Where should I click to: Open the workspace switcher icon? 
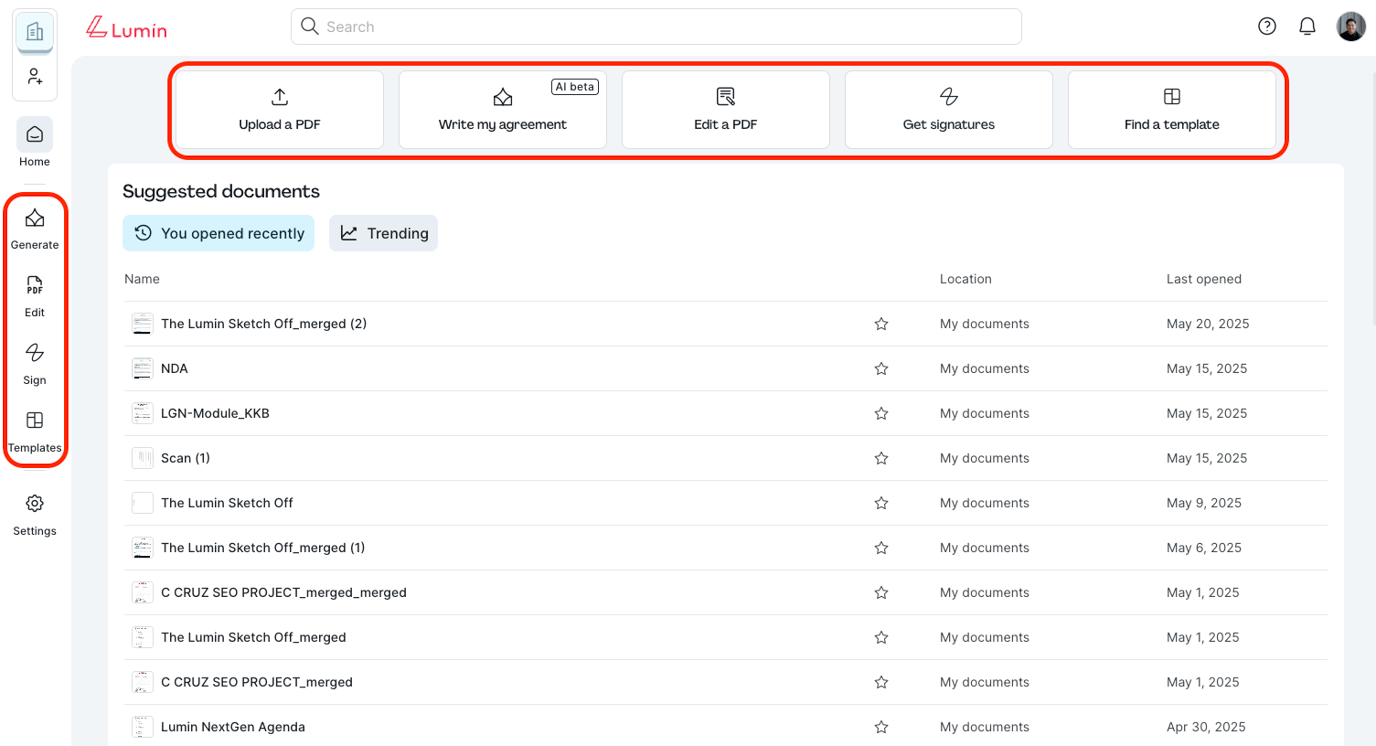pos(35,32)
